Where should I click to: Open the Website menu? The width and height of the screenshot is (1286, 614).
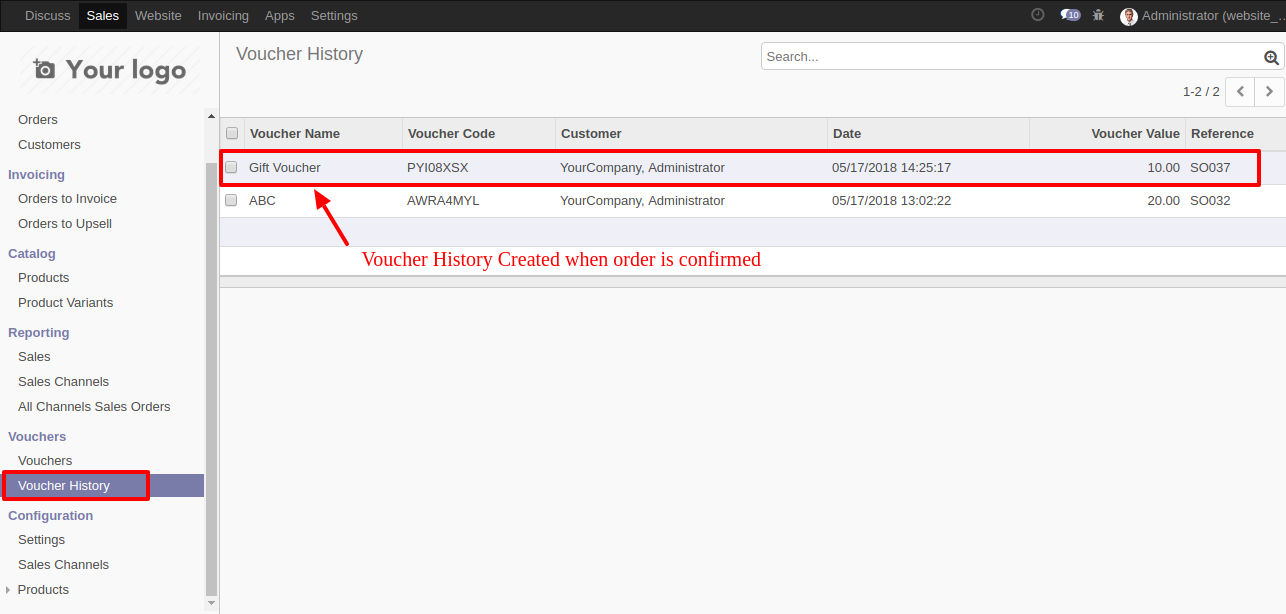(x=158, y=16)
